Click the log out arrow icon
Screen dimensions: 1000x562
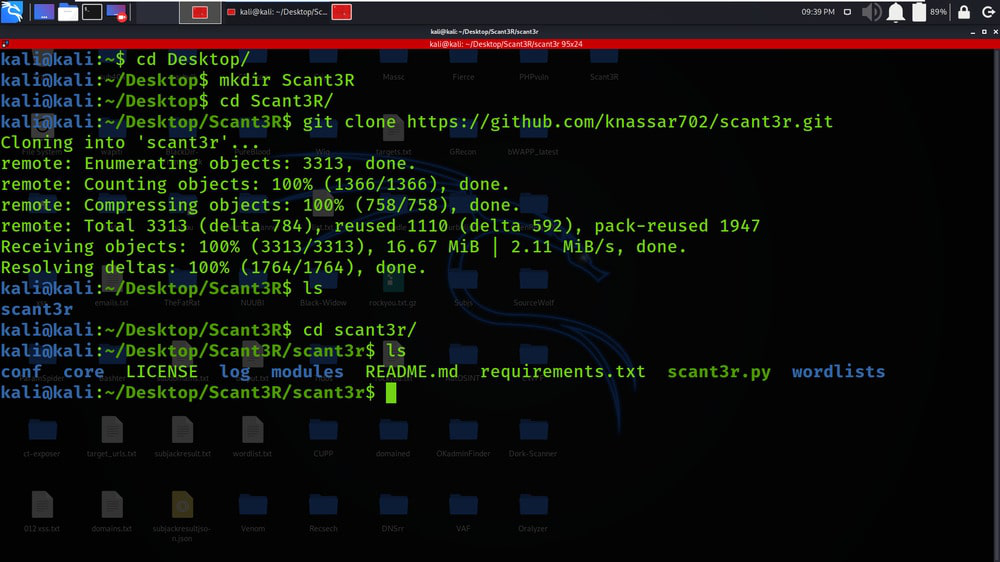(x=988, y=12)
